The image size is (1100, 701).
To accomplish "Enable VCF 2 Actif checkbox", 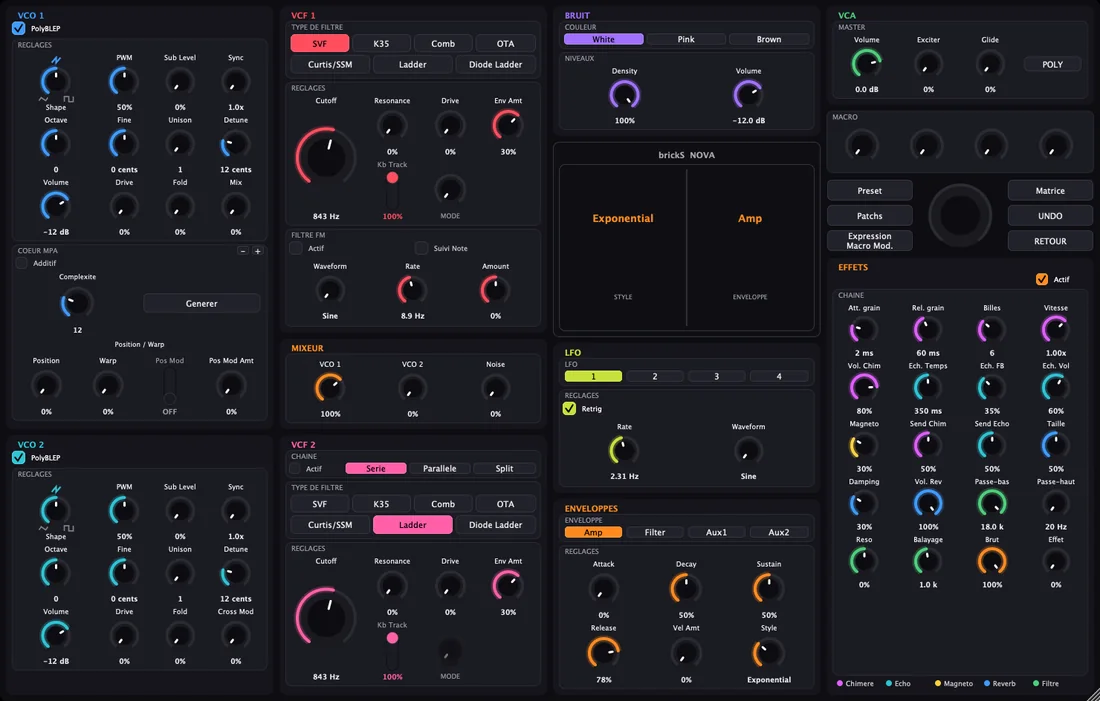I will coord(295,468).
